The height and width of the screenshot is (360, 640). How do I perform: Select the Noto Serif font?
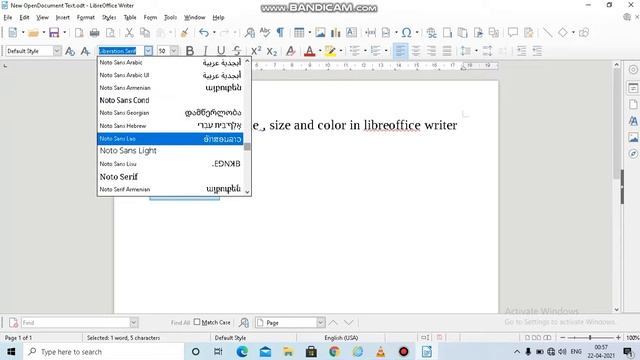[170, 177]
